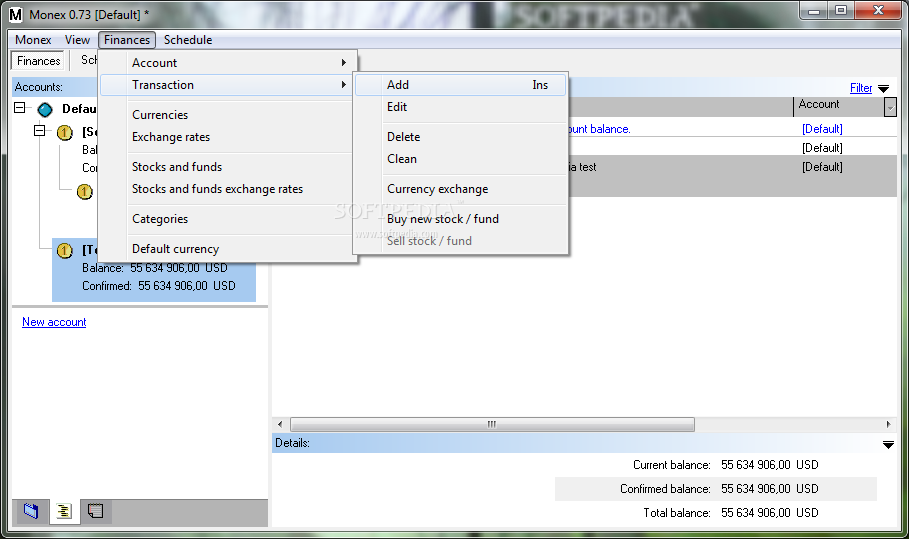Click the Filter link

point(861,88)
